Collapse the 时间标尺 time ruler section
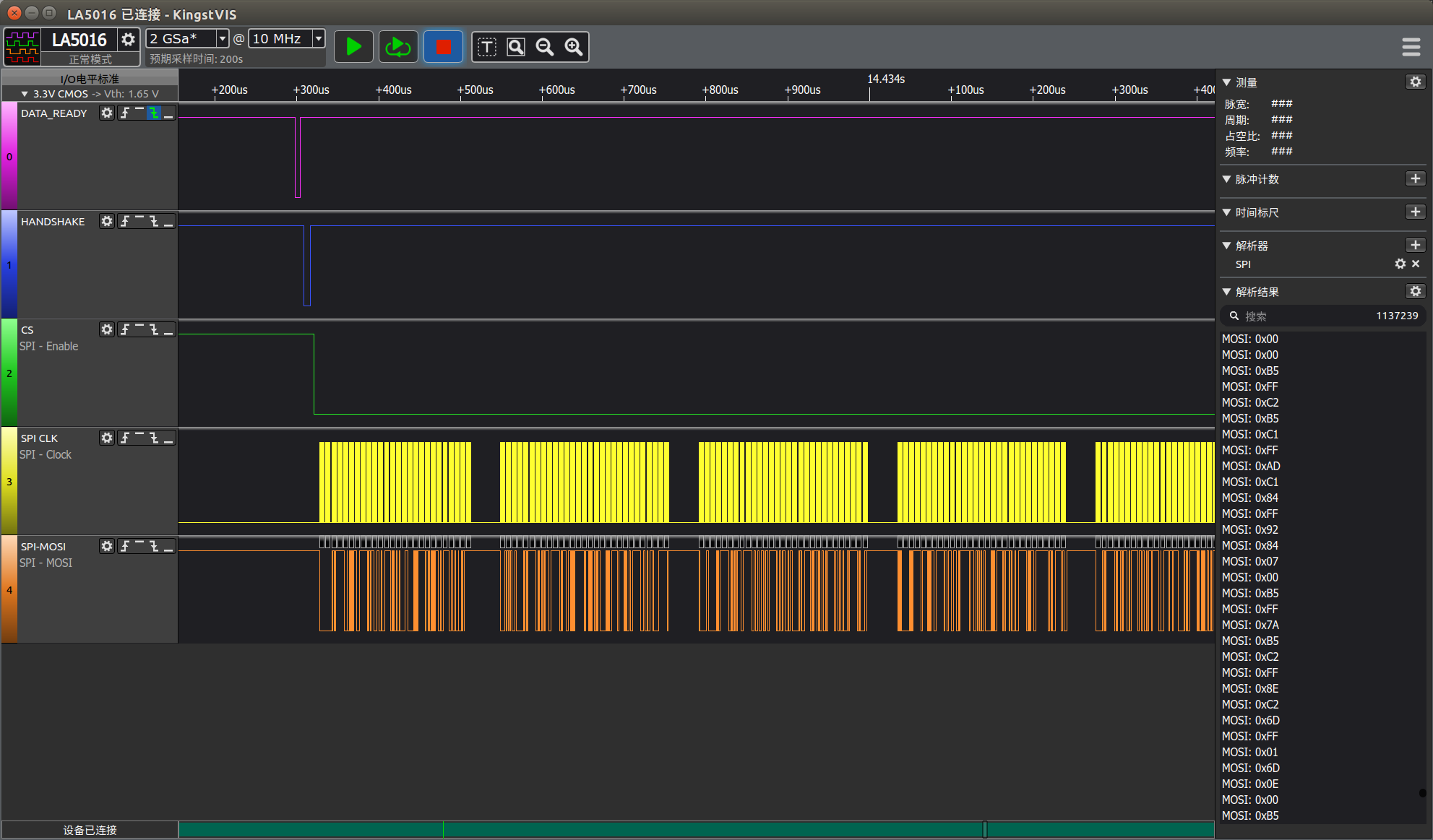 (x=1226, y=212)
